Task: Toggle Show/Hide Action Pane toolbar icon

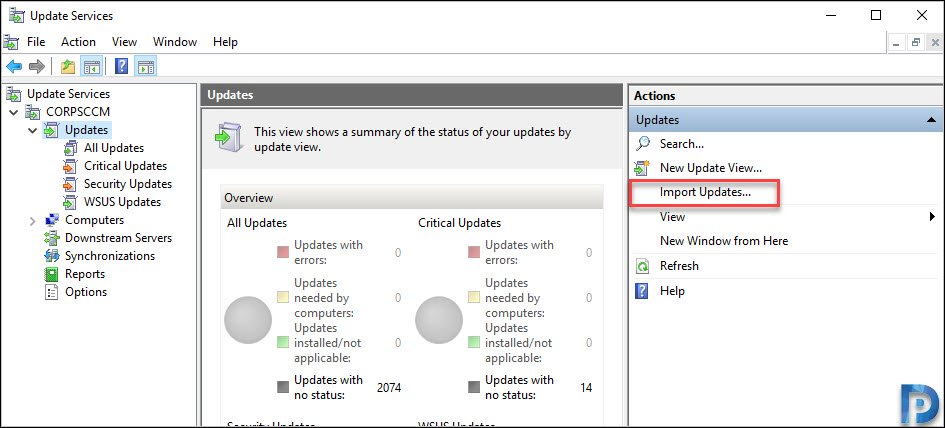Action: [x=145, y=66]
